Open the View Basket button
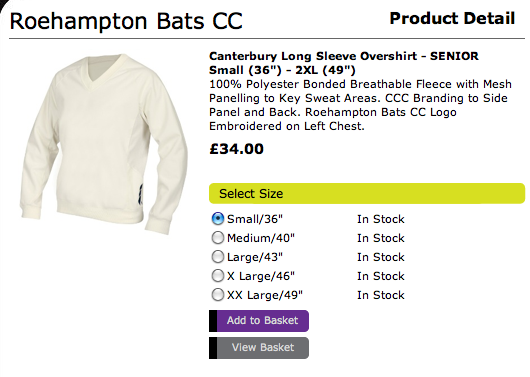Image resolution: width=530 pixels, height=377 pixels. (259, 348)
